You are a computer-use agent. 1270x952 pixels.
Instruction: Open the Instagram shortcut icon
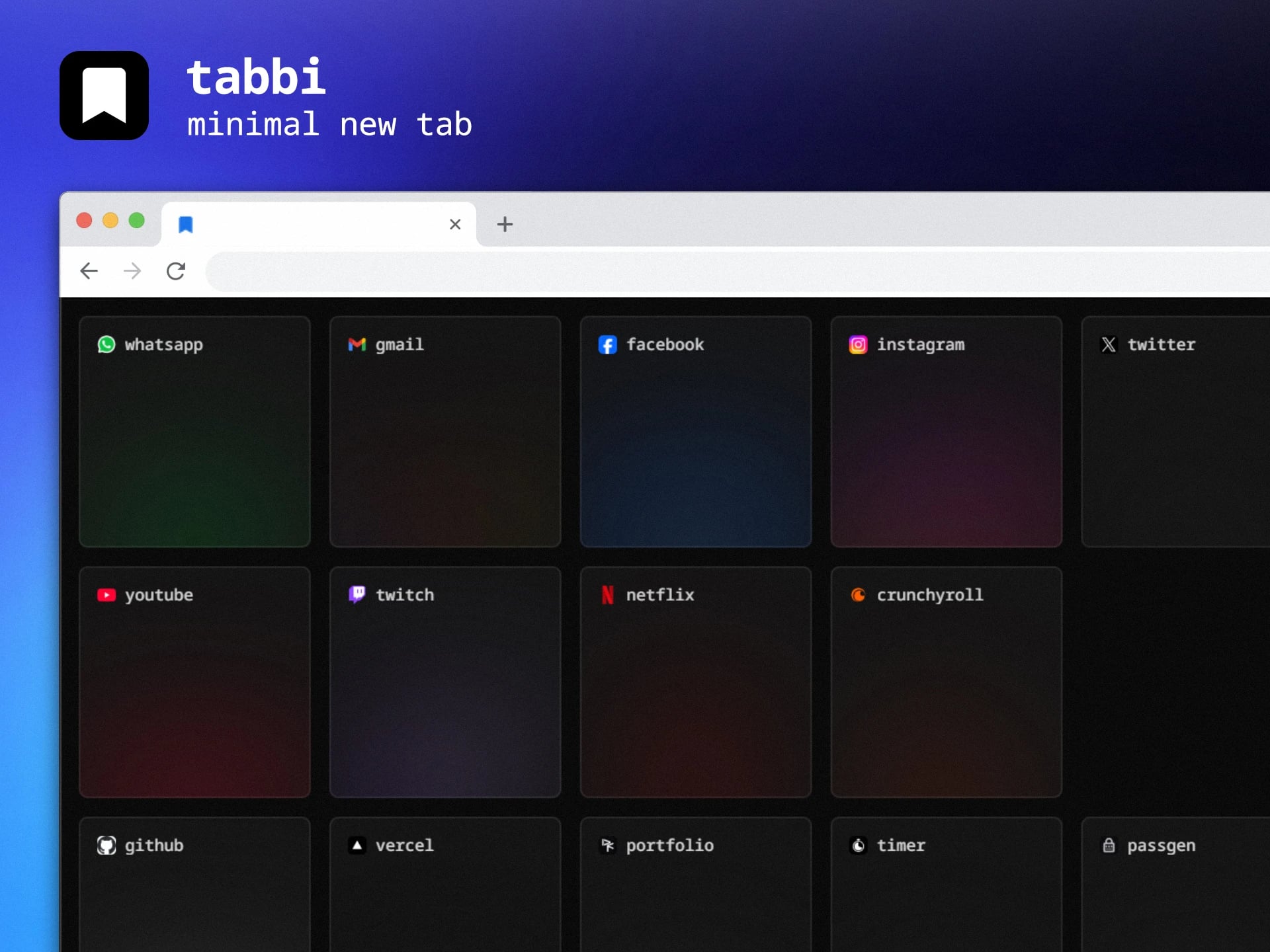tap(858, 344)
